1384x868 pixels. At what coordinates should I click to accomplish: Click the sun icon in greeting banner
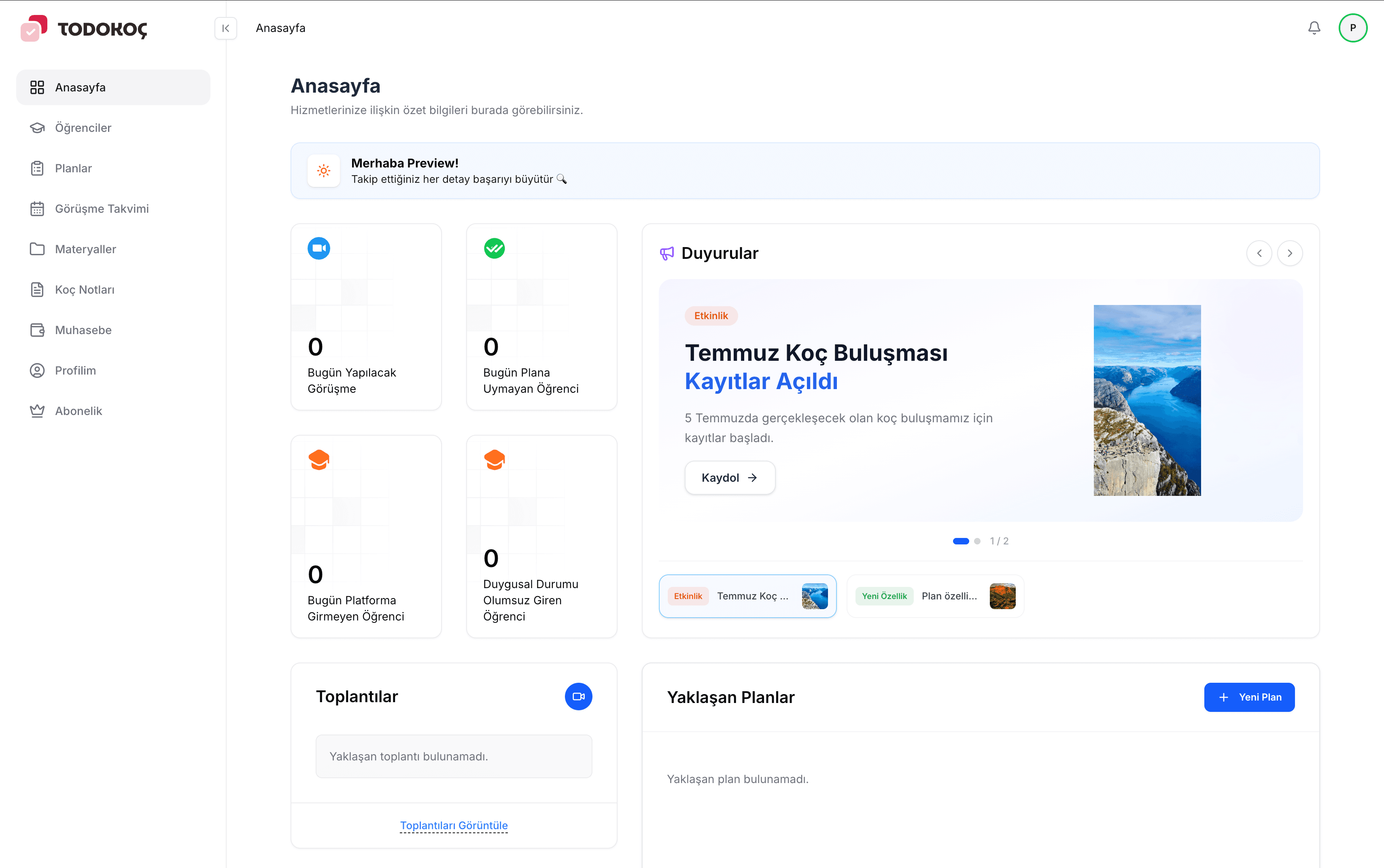(x=324, y=171)
